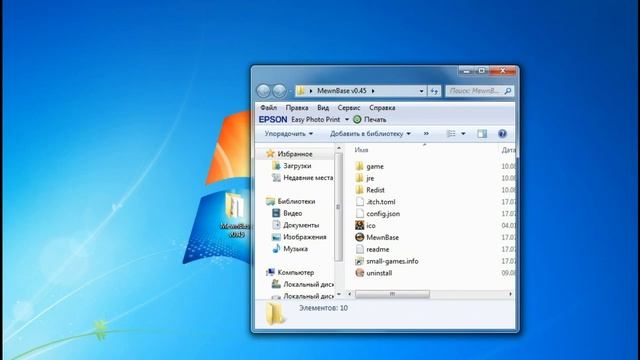Click the jre folder icon
Image resolution: width=640 pixels, height=360 pixels.
(x=359, y=178)
